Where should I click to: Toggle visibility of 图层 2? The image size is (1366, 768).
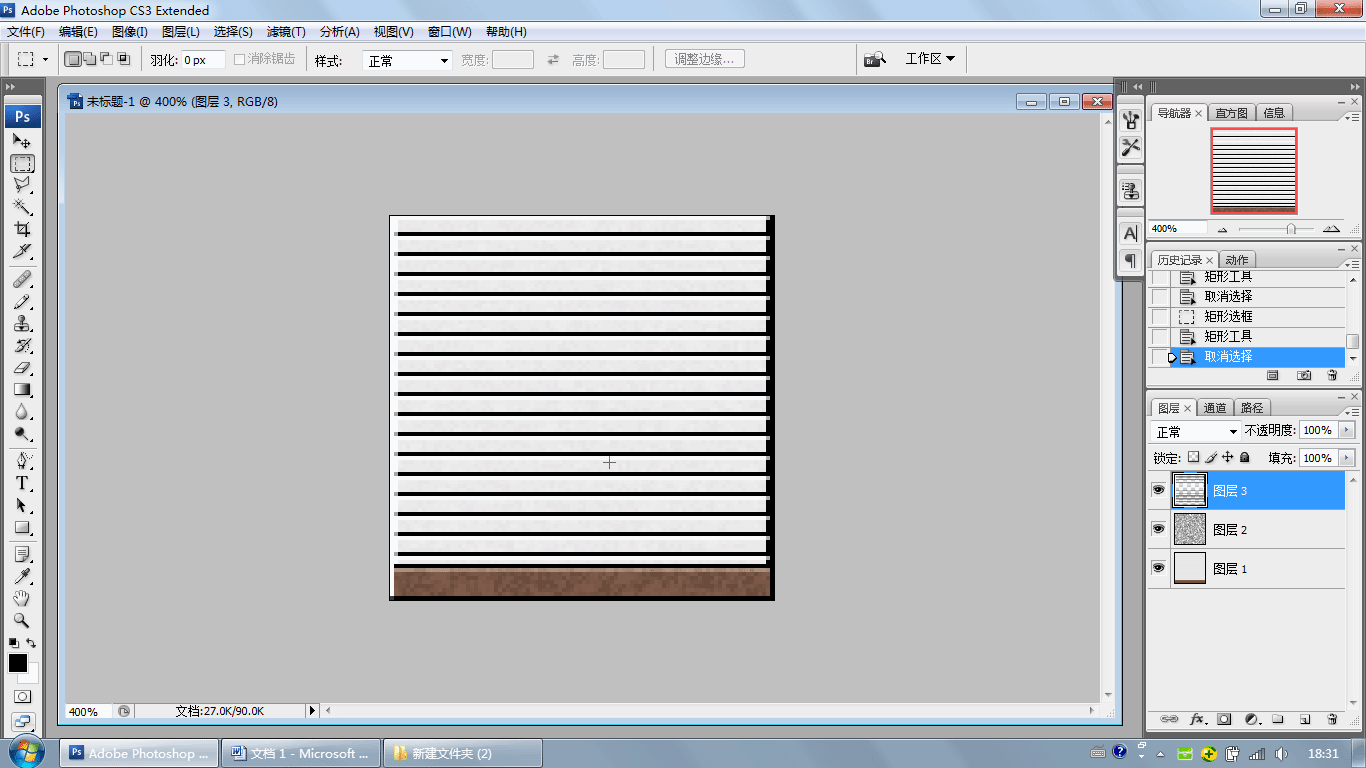pos(1158,529)
